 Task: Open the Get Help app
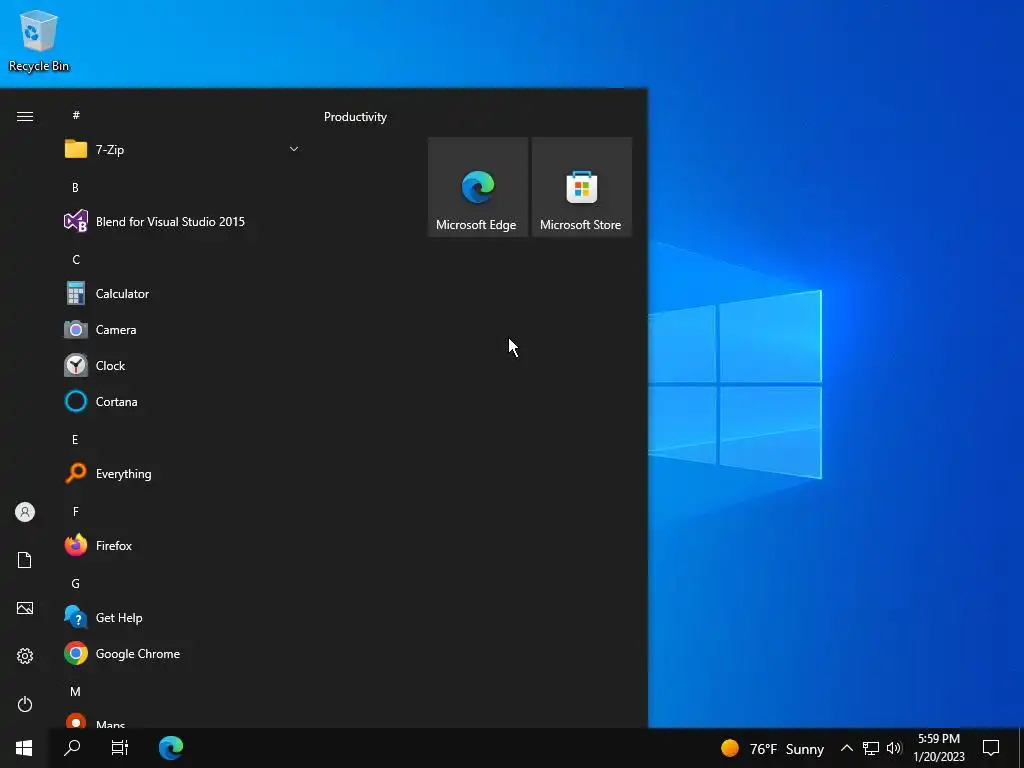[183, 618]
